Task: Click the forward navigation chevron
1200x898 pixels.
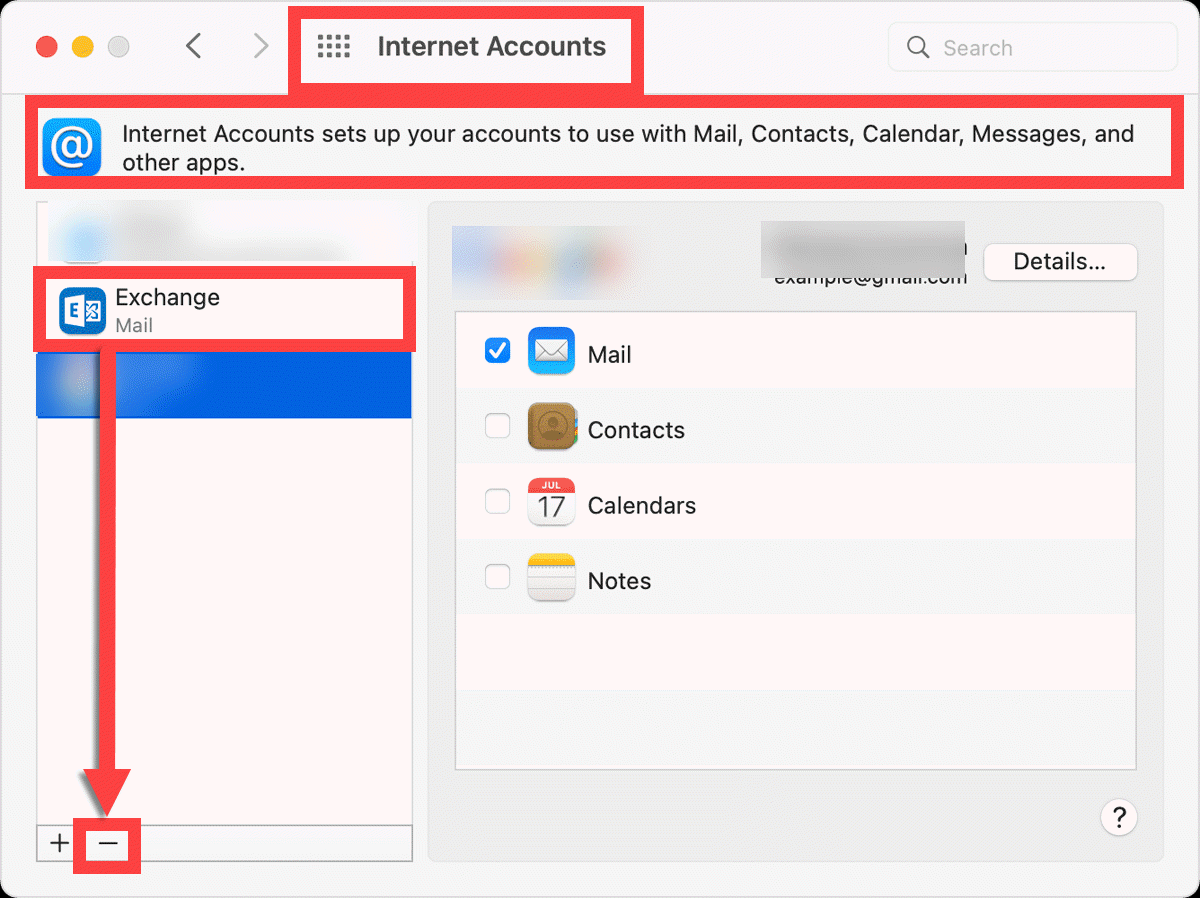Action: [x=261, y=46]
